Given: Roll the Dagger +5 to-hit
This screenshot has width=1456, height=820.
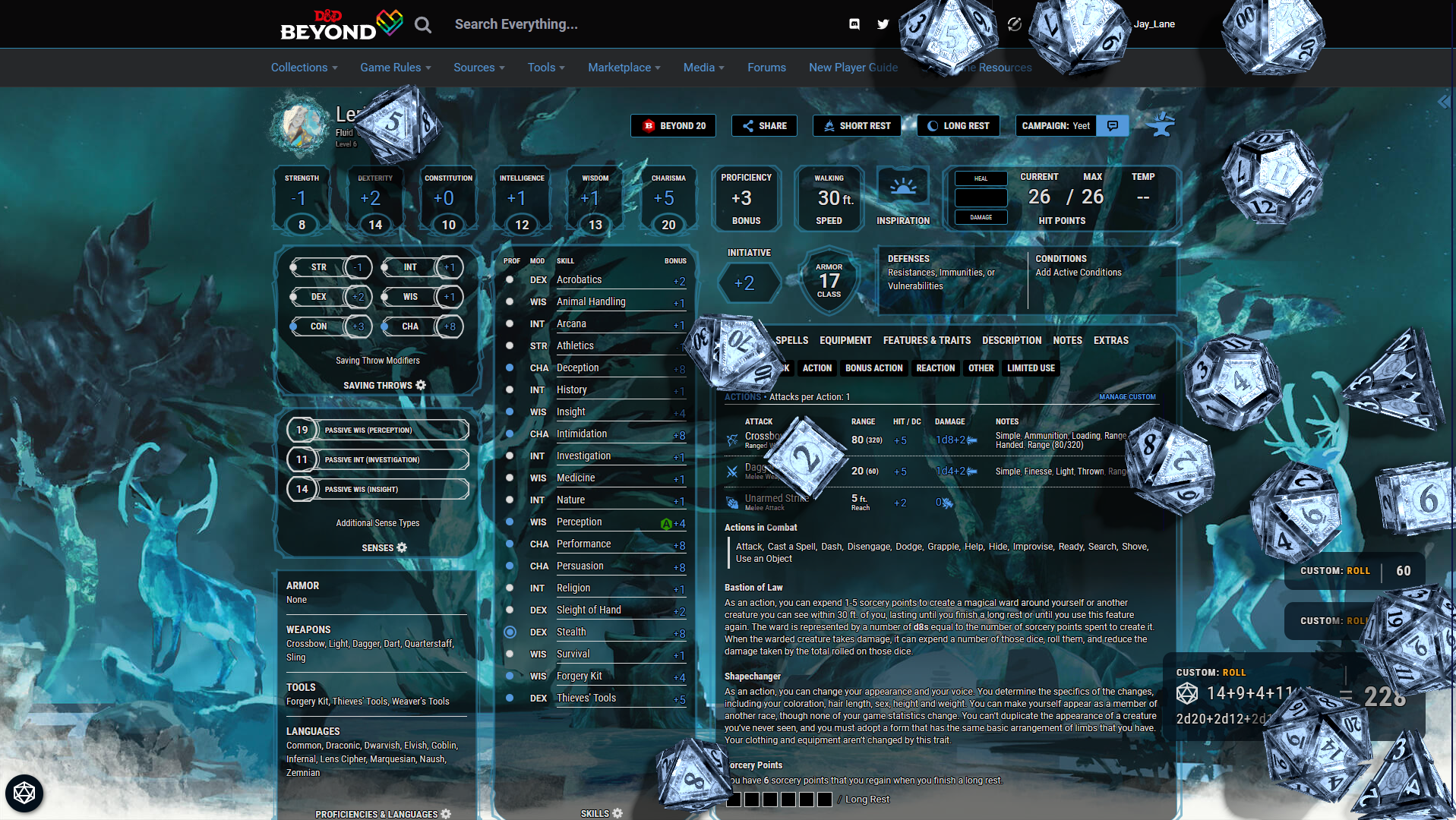Looking at the screenshot, I should point(900,471).
